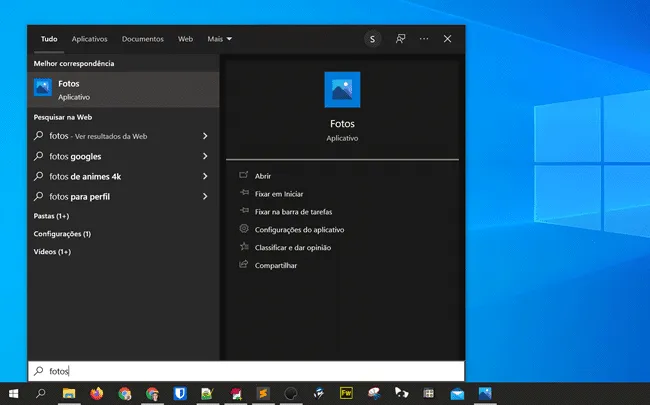Switch to the Documentos tab
Screen dimensions: 650x405
point(143,39)
